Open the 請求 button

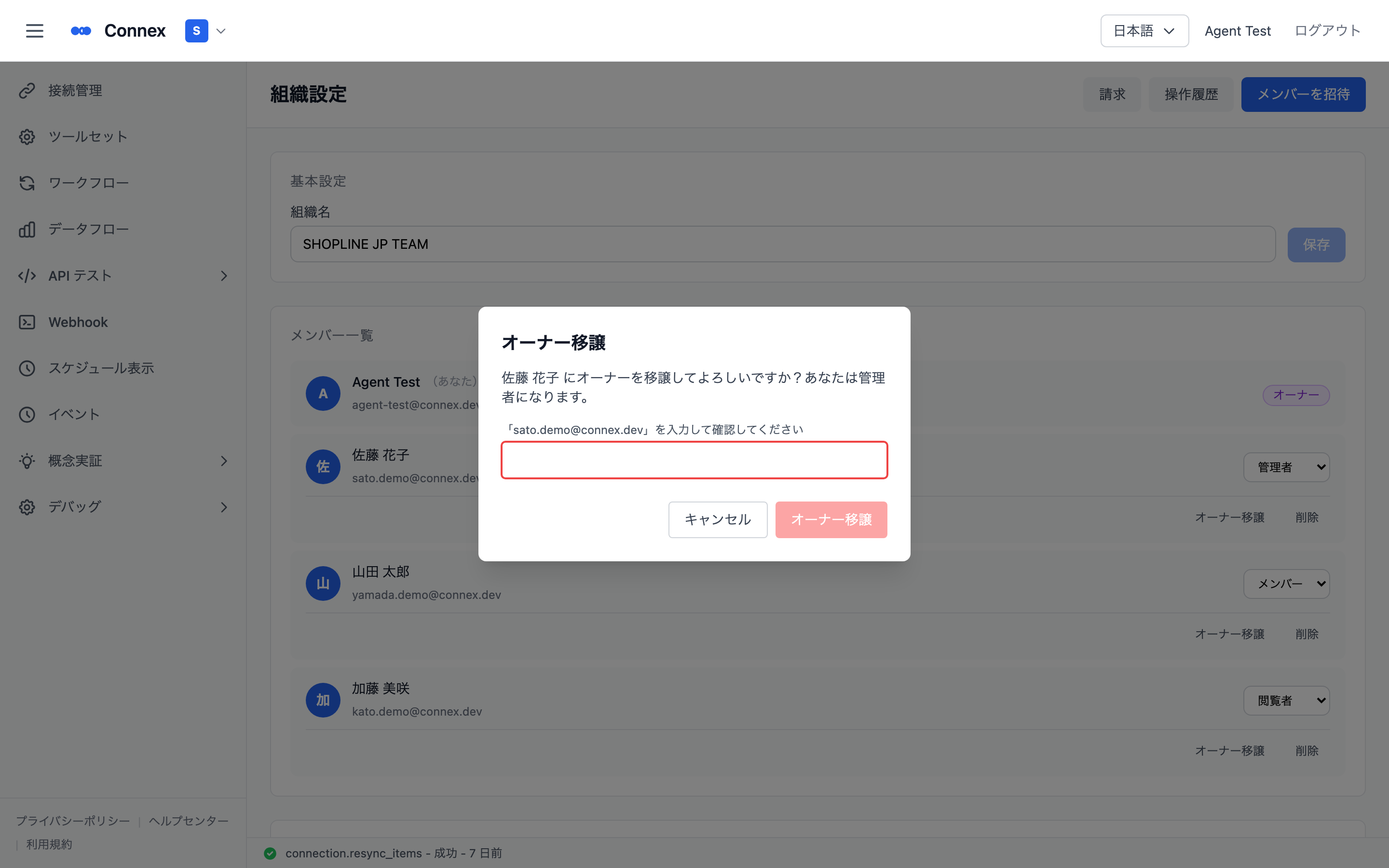1112,94
